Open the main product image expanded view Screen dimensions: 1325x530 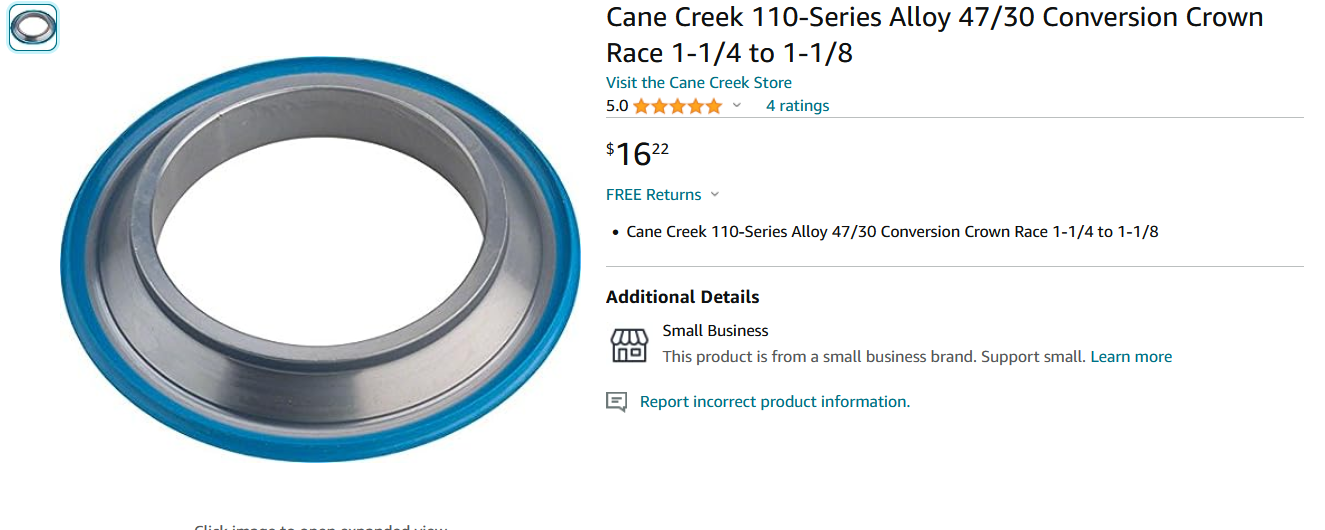click(320, 260)
